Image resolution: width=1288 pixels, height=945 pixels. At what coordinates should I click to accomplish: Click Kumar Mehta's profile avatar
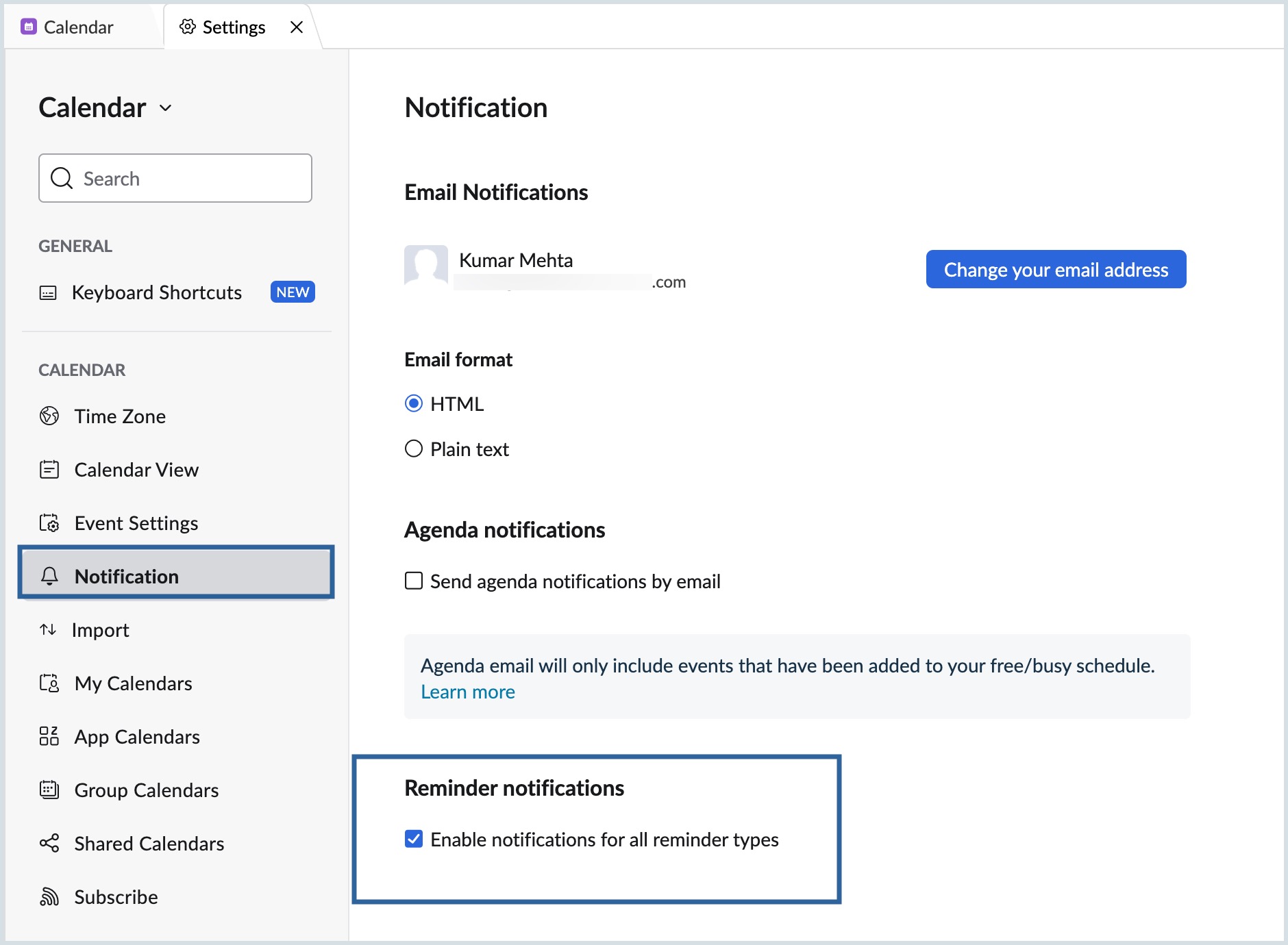click(x=426, y=265)
